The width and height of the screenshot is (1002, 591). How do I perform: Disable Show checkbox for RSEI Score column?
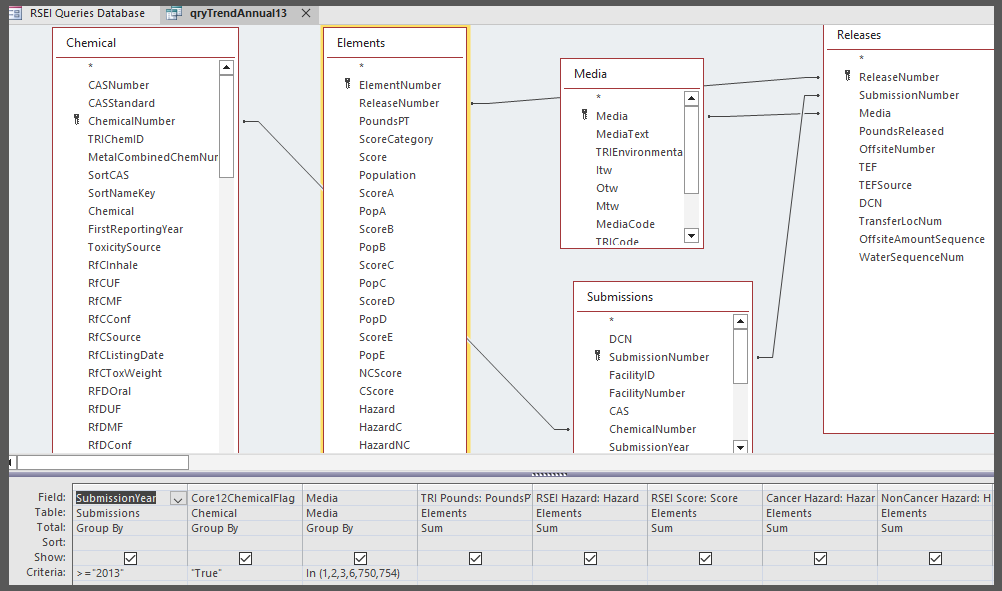point(705,558)
